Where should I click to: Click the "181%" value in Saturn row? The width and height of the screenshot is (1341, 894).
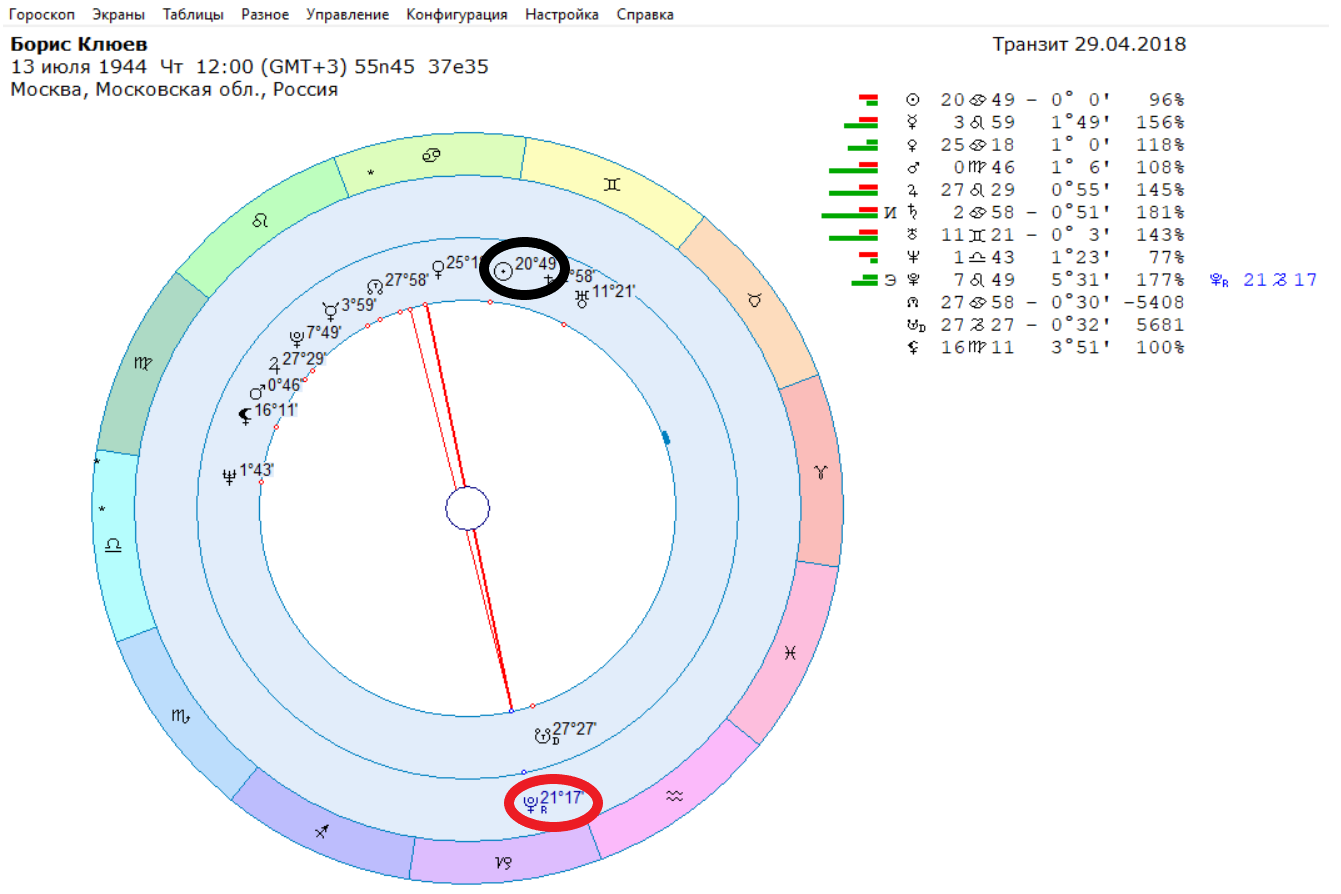[x=1160, y=212]
